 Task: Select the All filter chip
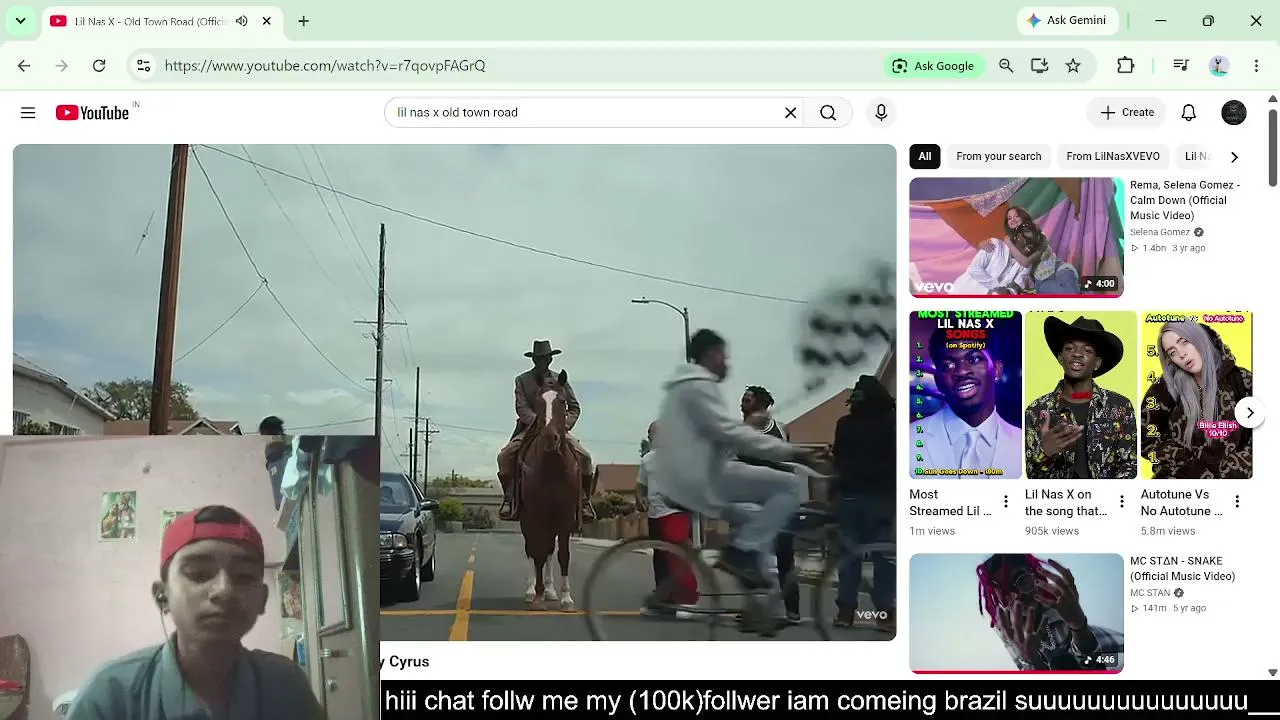click(925, 156)
